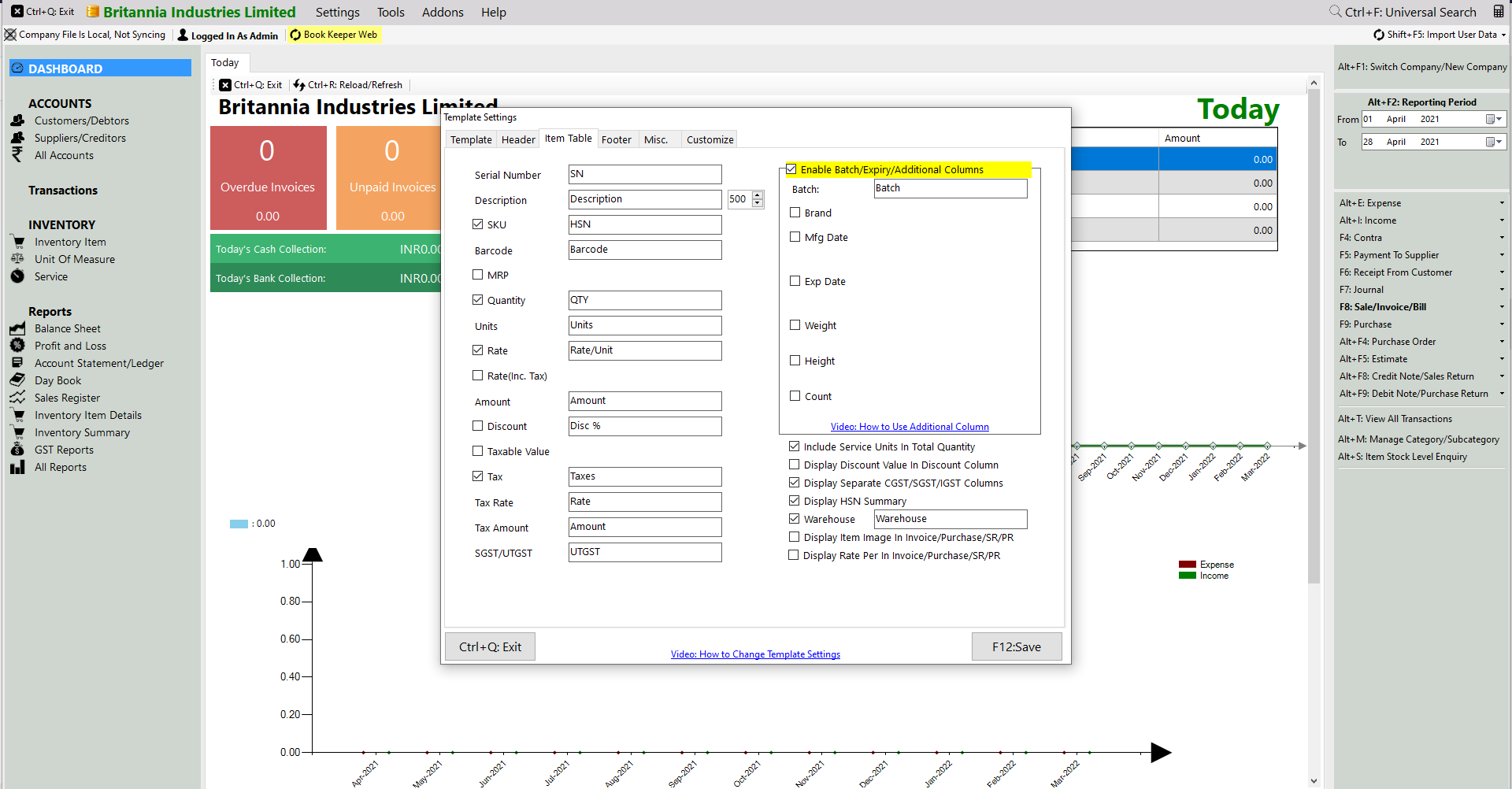This screenshot has width=1512, height=789.
Task: Uncheck Enable Batch/Expiry/Additional Columns
Action: click(x=791, y=169)
